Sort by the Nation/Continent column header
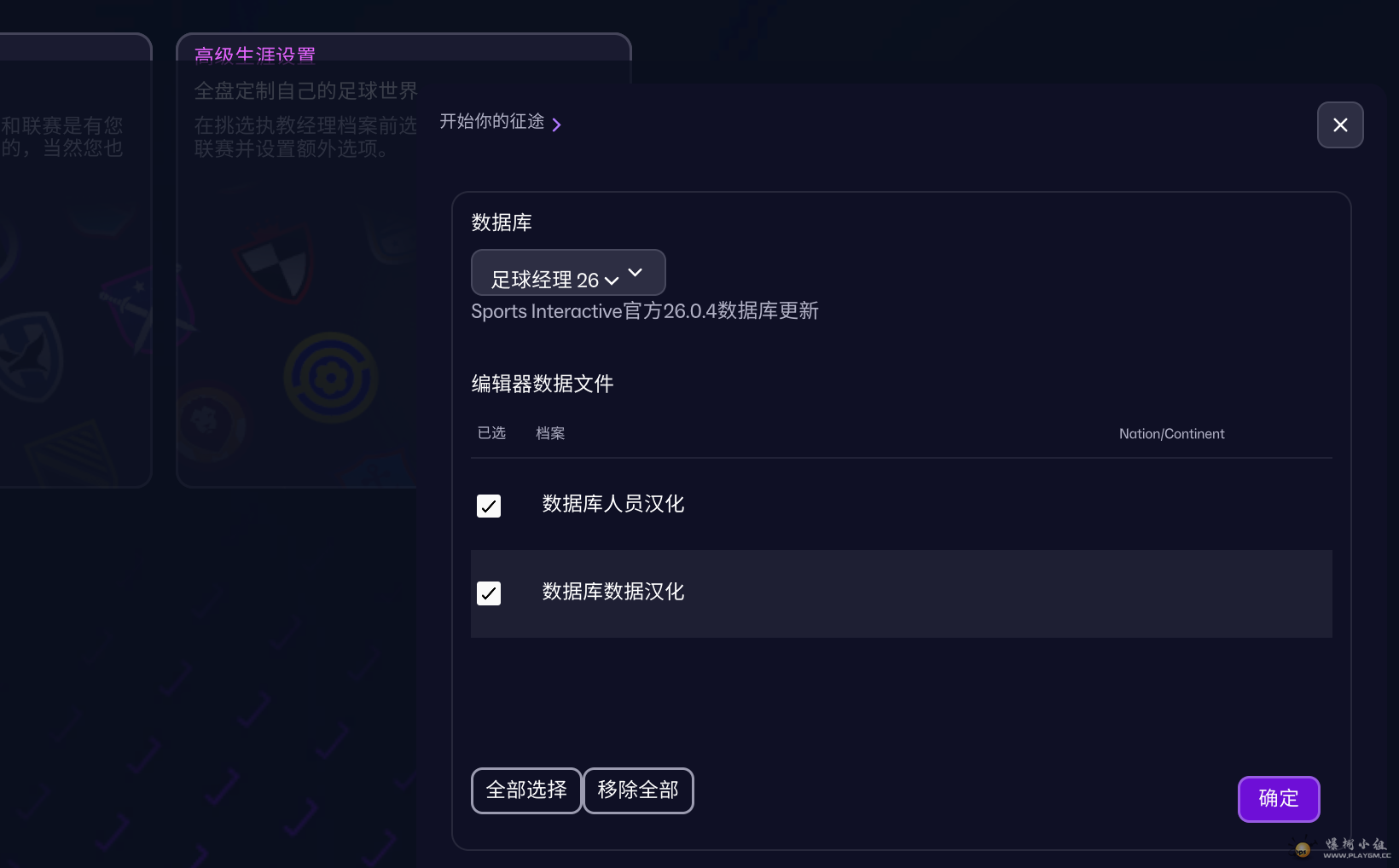This screenshot has height=868, width=1399. tap(1171, 434)
